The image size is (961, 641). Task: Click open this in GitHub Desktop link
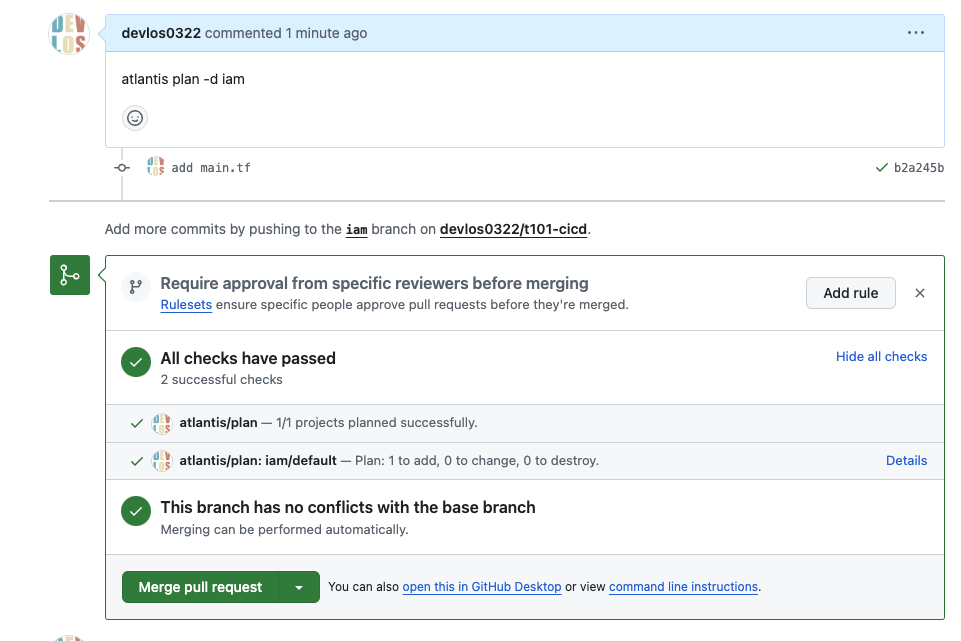pyautogui.click(x=481, y=587)
